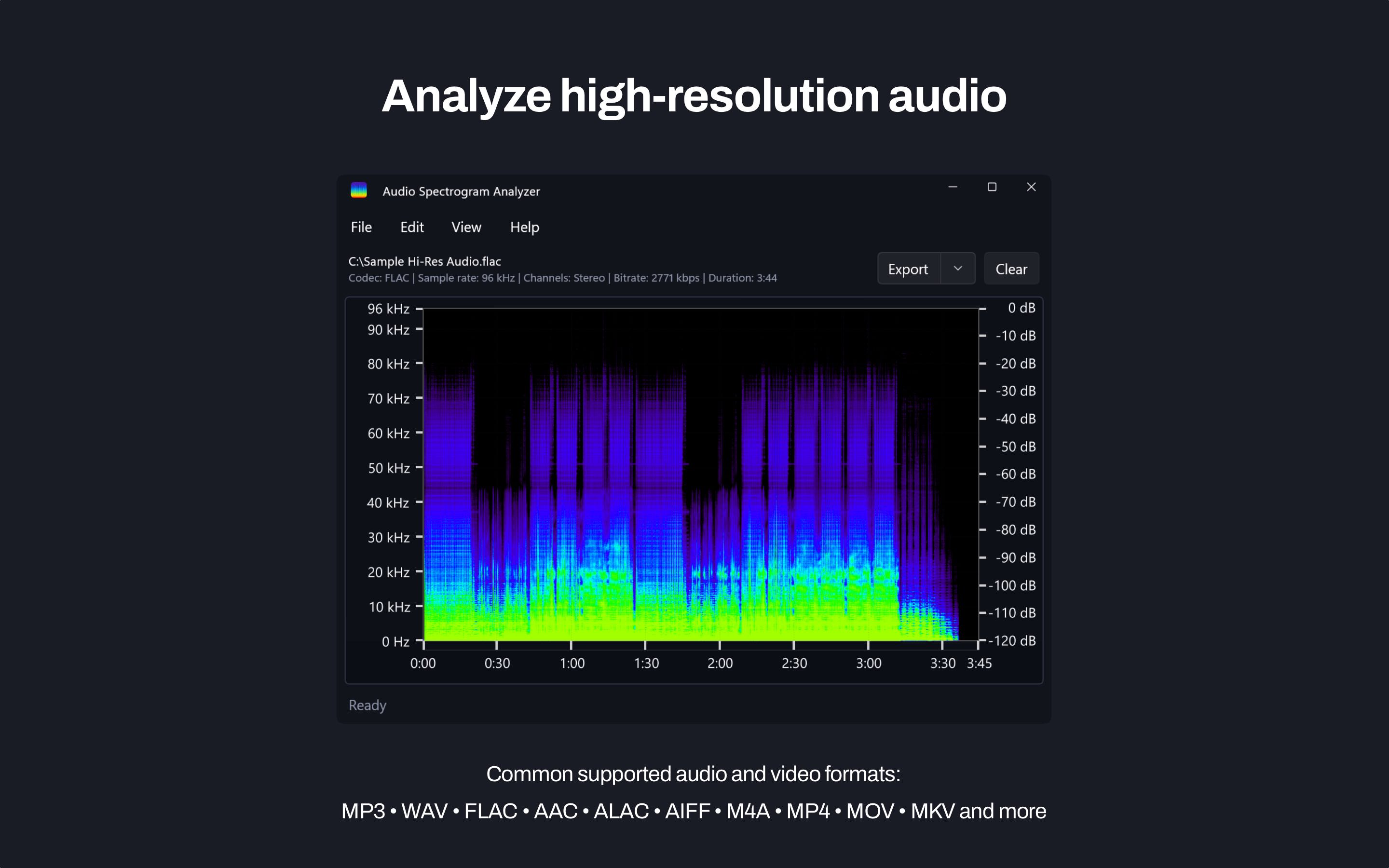The height and width of the screenshot is (868, 1389).
Task: Open the File menu
Action: [x=361, y=227]
